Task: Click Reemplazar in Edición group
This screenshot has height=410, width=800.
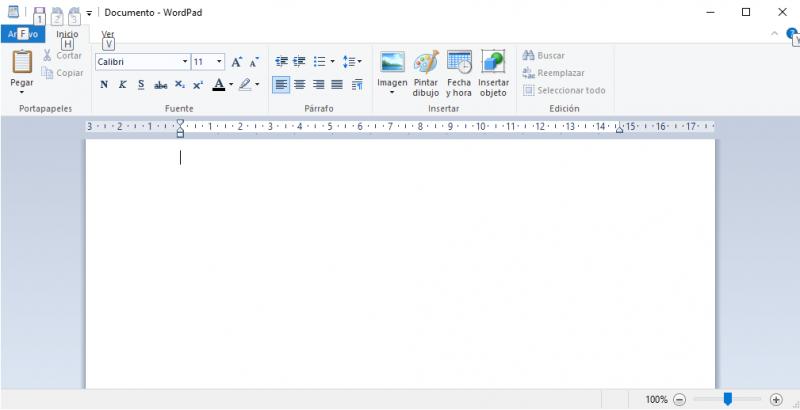Action: point(553,73)
